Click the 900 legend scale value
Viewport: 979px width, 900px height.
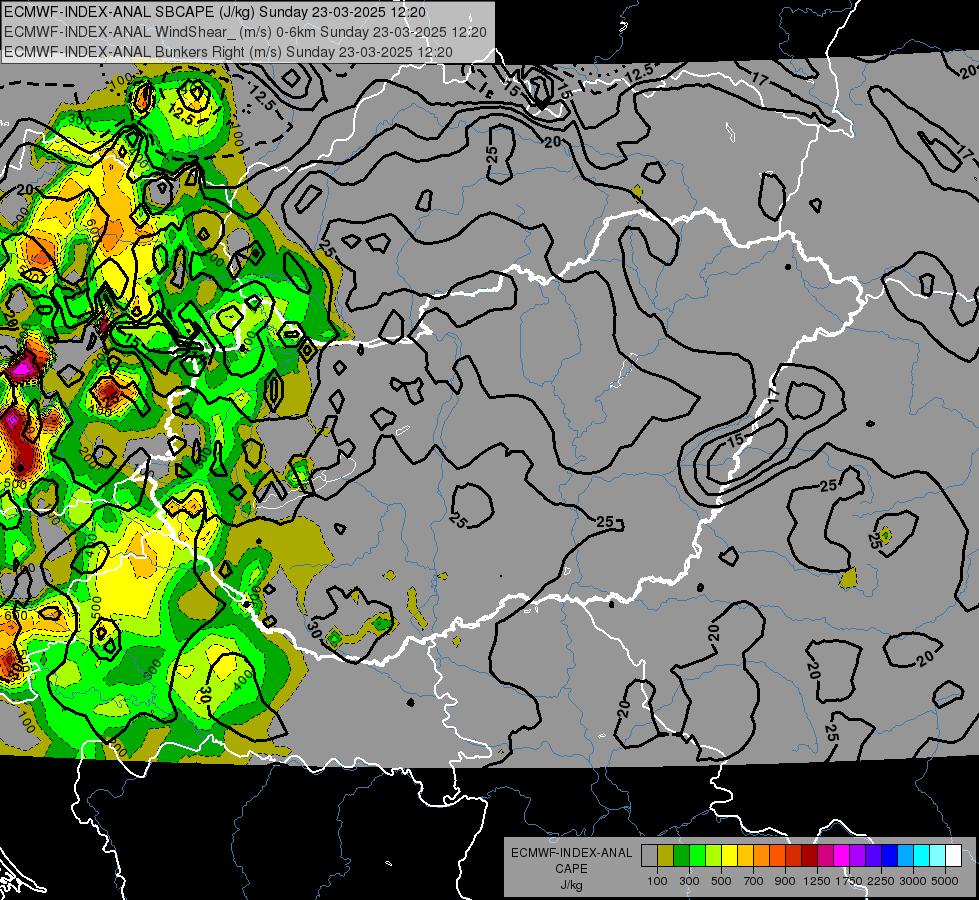(x=785, y=881)
